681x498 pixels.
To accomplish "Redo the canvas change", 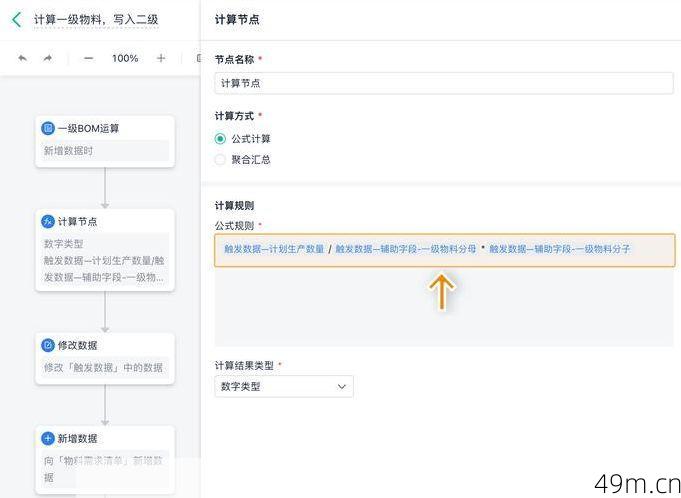I will click(x=48, y=58).
